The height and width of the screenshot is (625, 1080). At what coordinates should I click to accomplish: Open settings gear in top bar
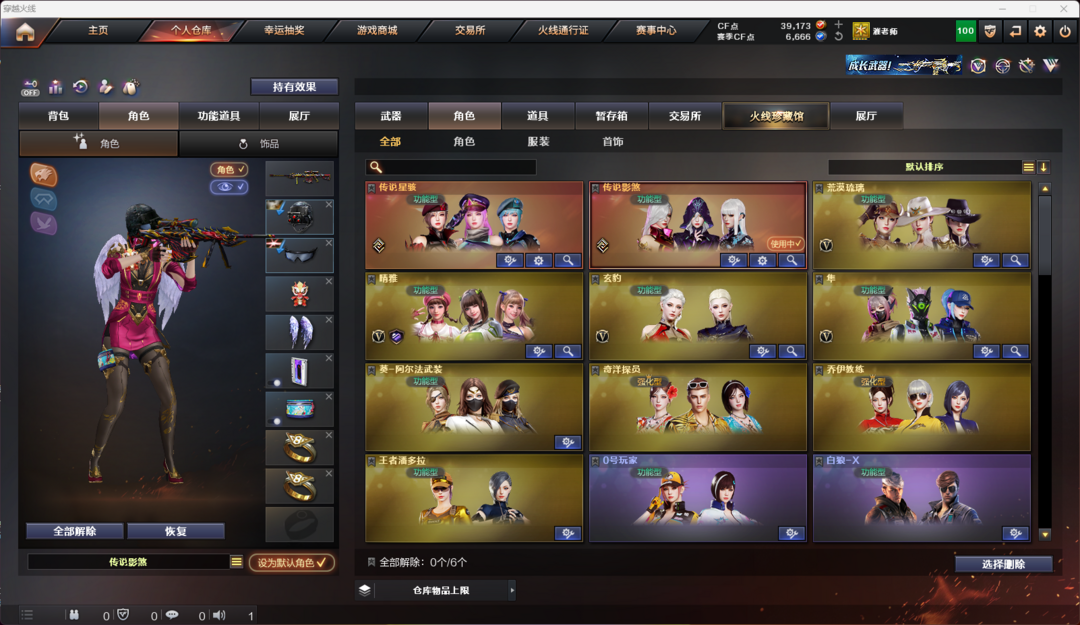click(1040, 31)
